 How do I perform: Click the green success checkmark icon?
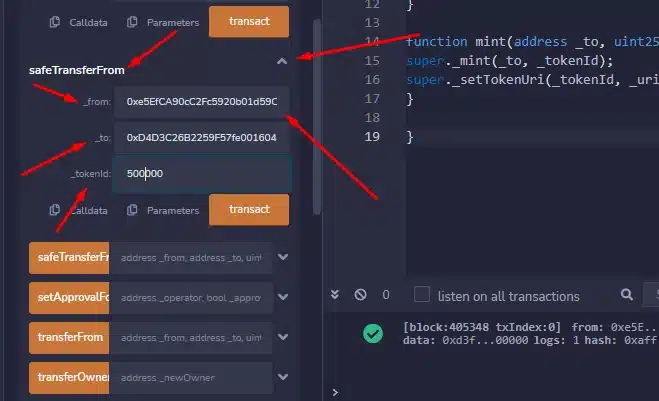point(373,334)
